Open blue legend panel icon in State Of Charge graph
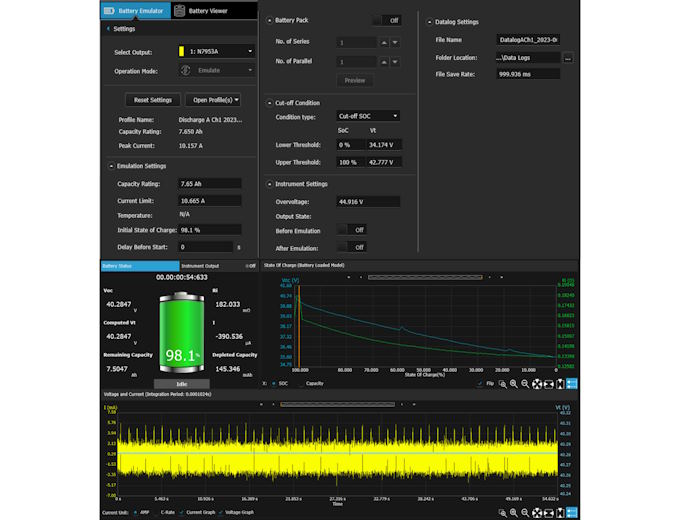The width and height of the screenshot is (680, 520). 572,384
